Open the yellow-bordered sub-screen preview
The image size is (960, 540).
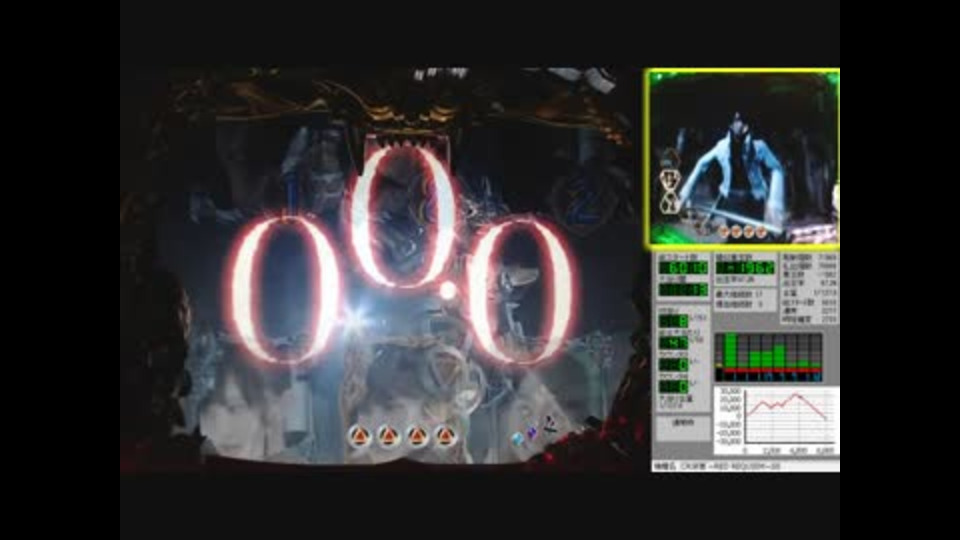point(741,158)
